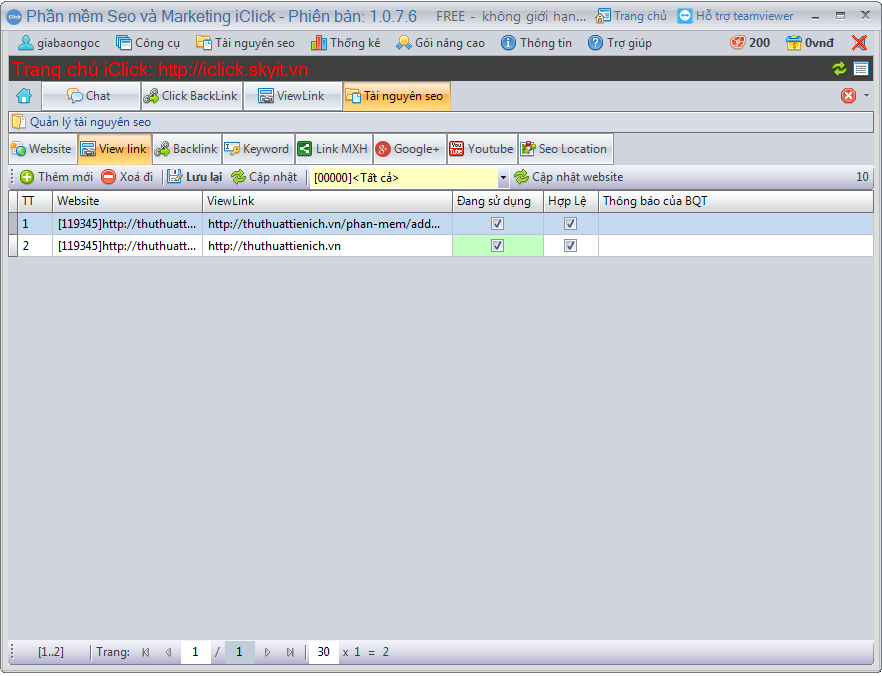Open Hỗ trợ teamviewer link
Image resolution: width=882 pixels, height=676 pixels.
coord(735,16)
